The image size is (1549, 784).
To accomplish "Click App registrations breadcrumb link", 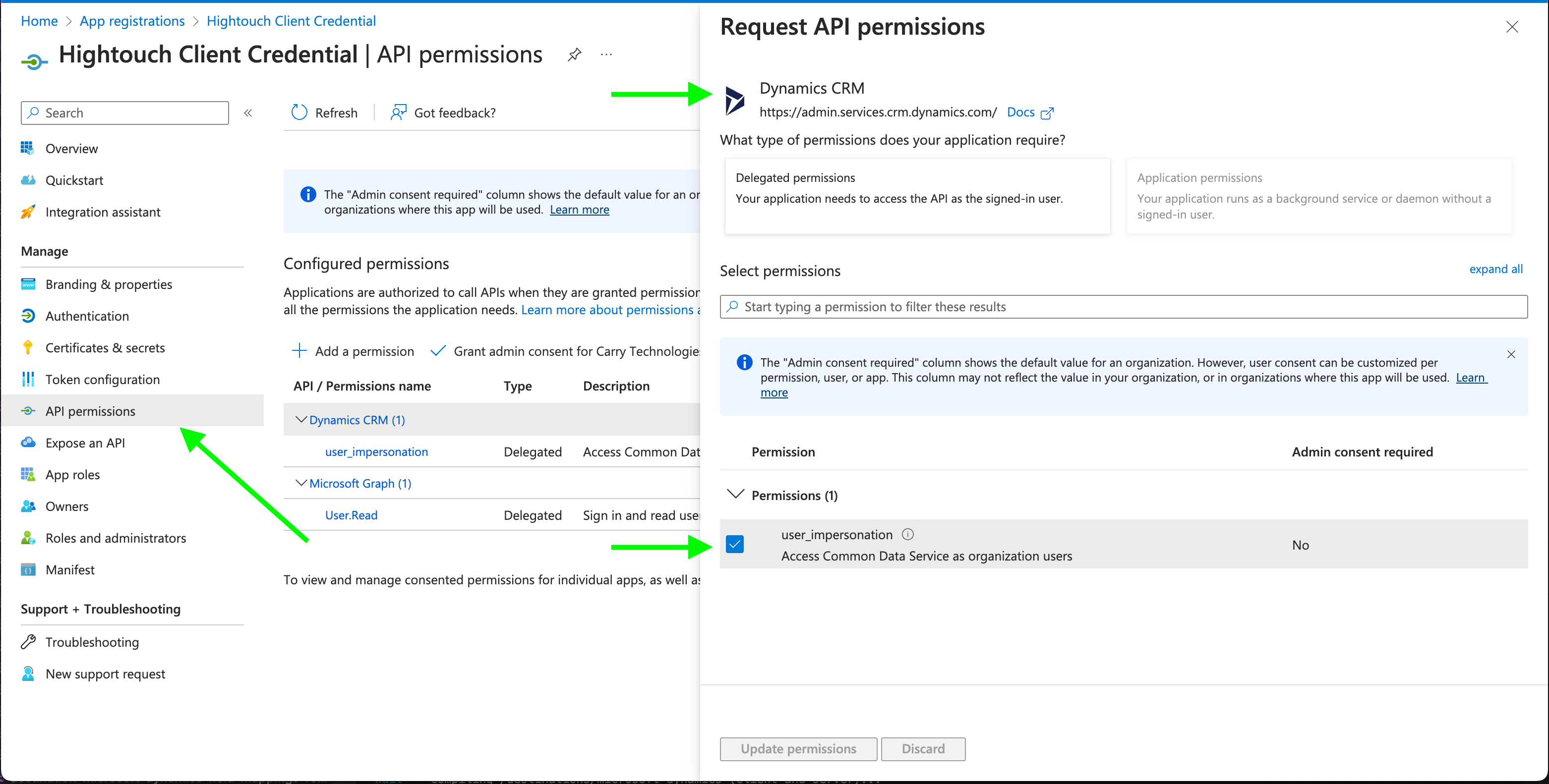I will (132, 21).
